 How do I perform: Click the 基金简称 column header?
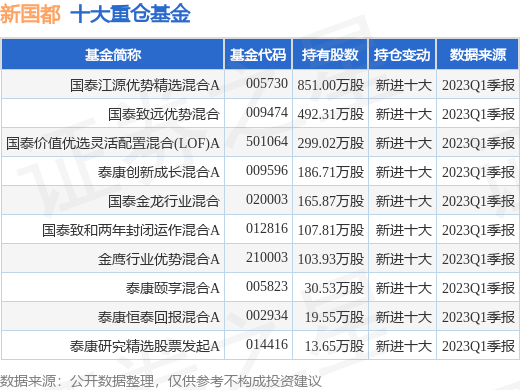click(113, 54)
